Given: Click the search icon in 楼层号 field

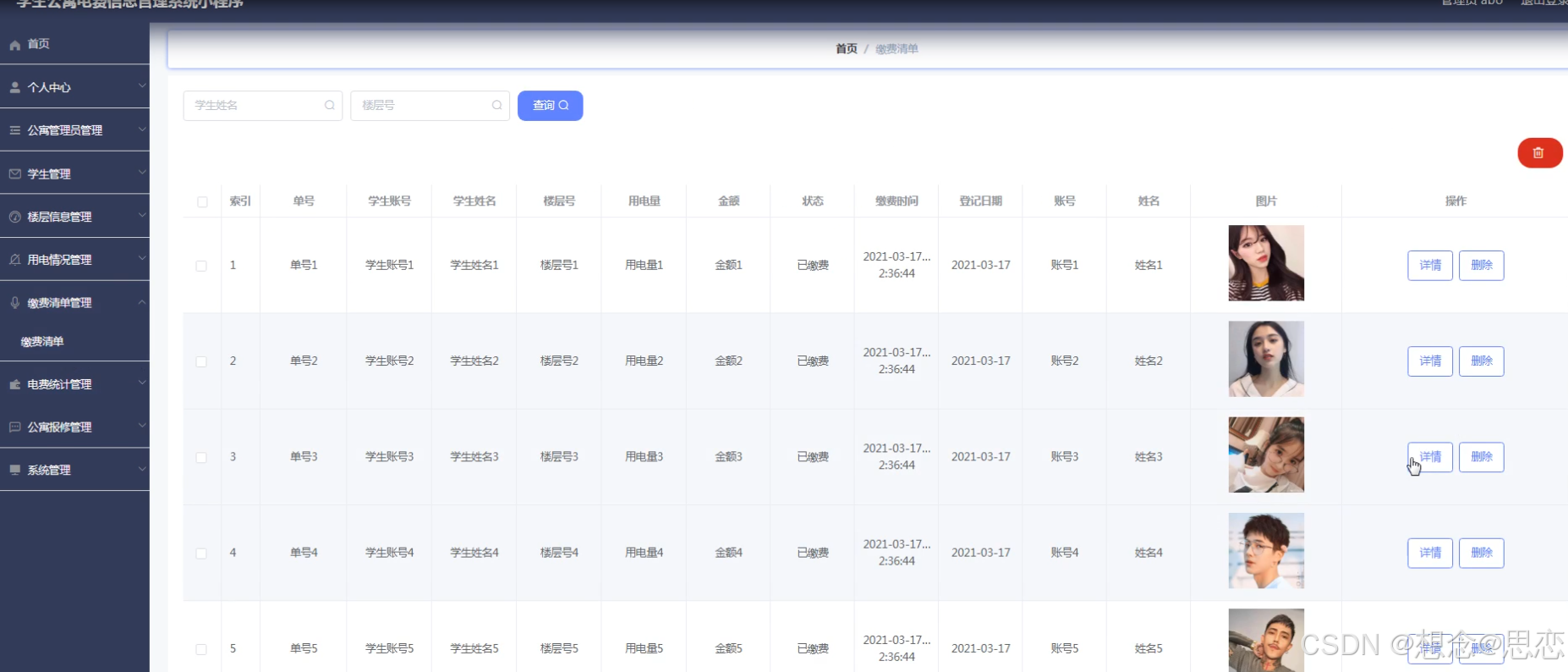Looking at the screenshot, I should click(x=496, y=105).
